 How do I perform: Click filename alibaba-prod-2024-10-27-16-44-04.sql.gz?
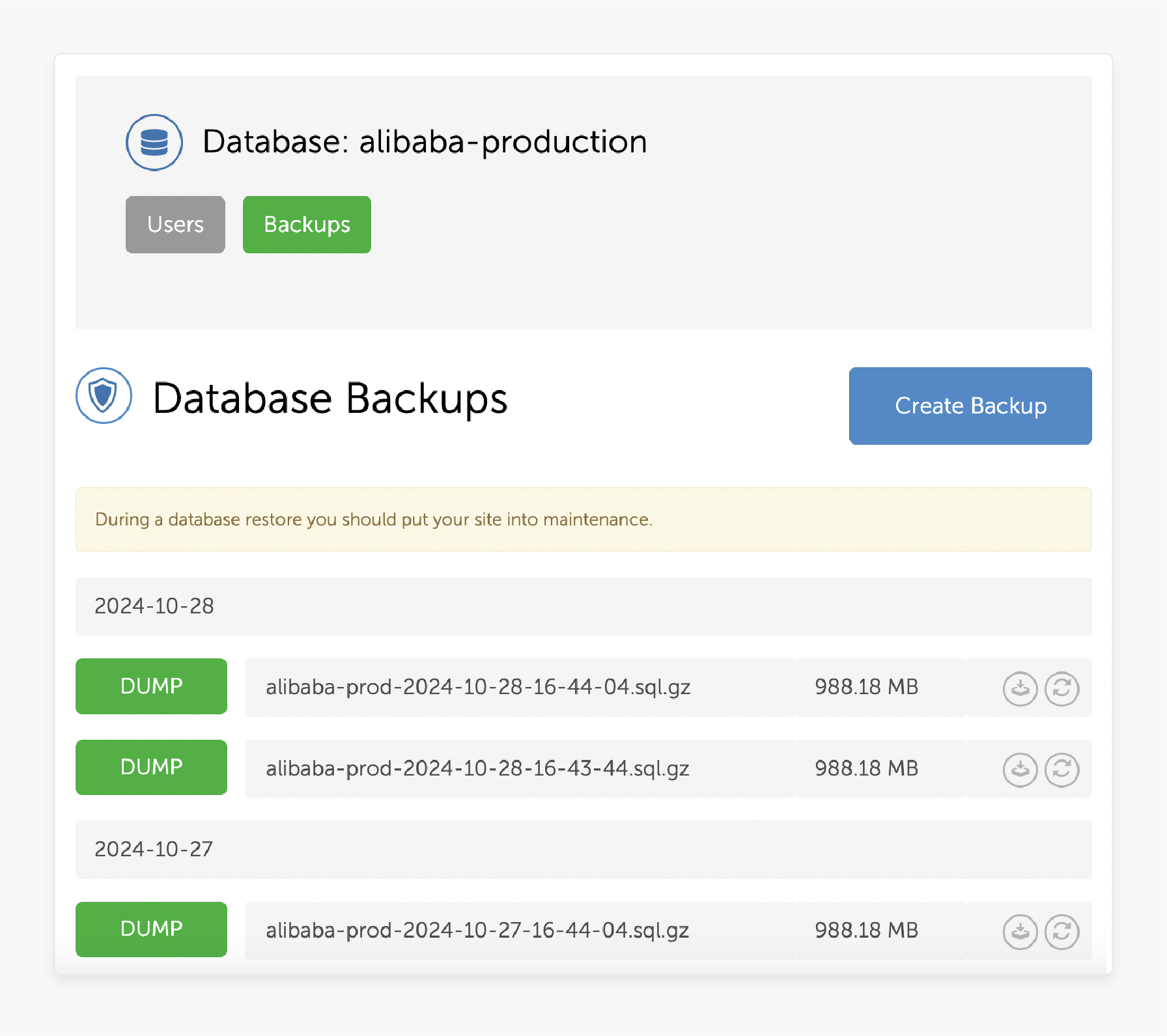477,931
